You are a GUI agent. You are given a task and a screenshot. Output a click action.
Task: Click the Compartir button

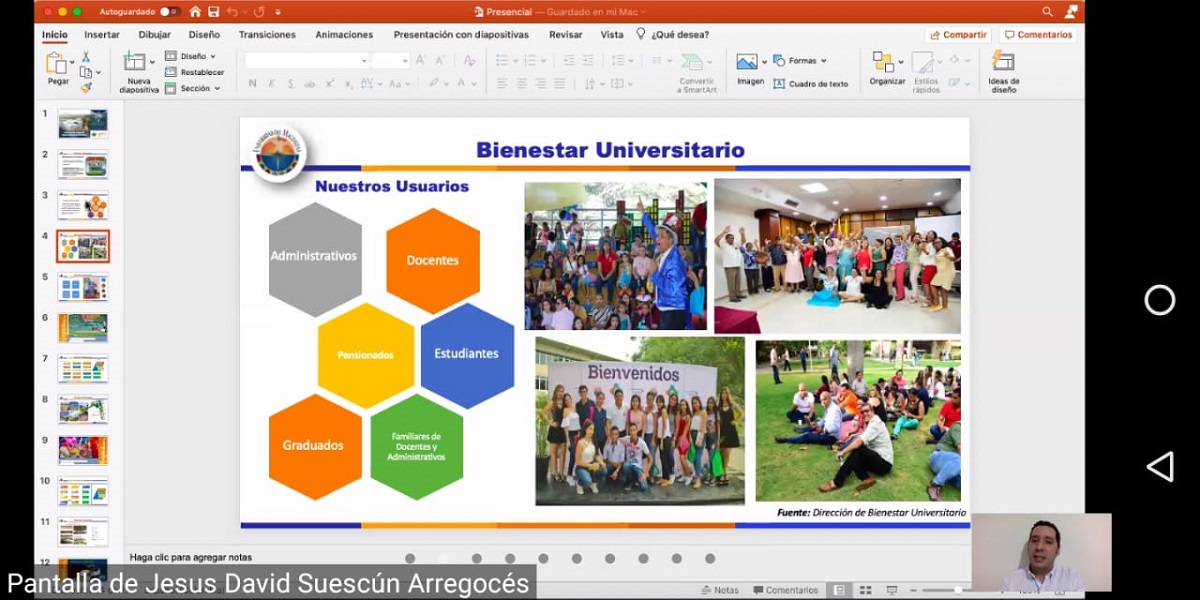pos(958,33)
